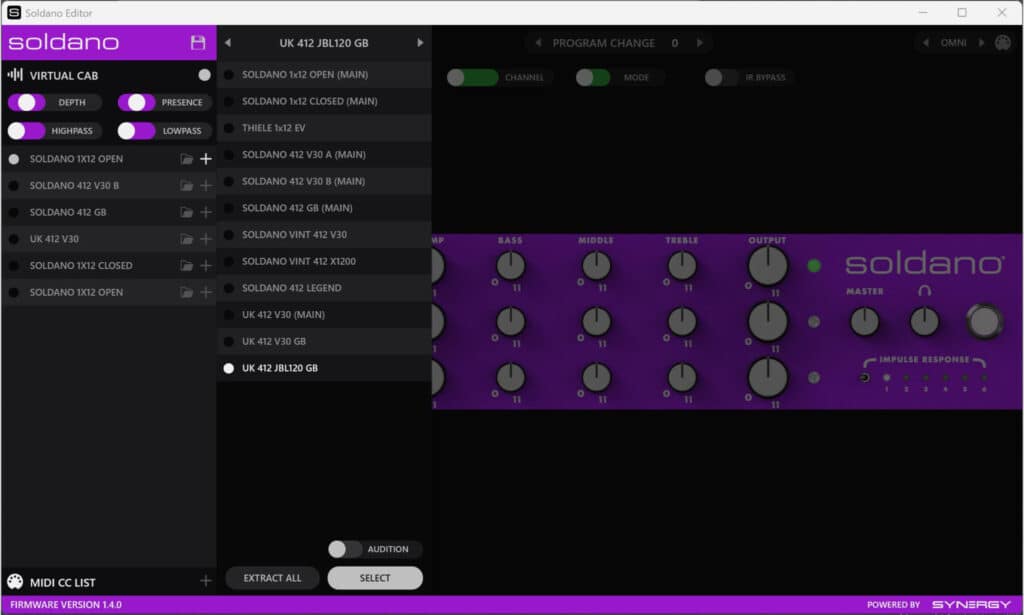Click the round button right of master knobs
Screen dimensions: 1024x615
984,321
